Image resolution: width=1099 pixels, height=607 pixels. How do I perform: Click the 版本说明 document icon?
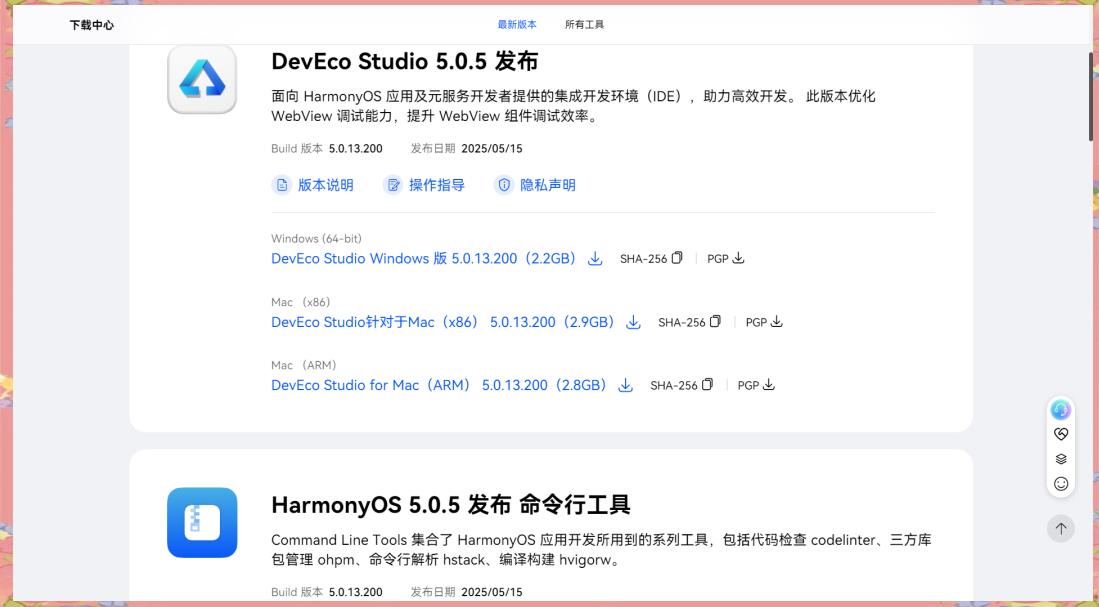[x=282, y=185]
